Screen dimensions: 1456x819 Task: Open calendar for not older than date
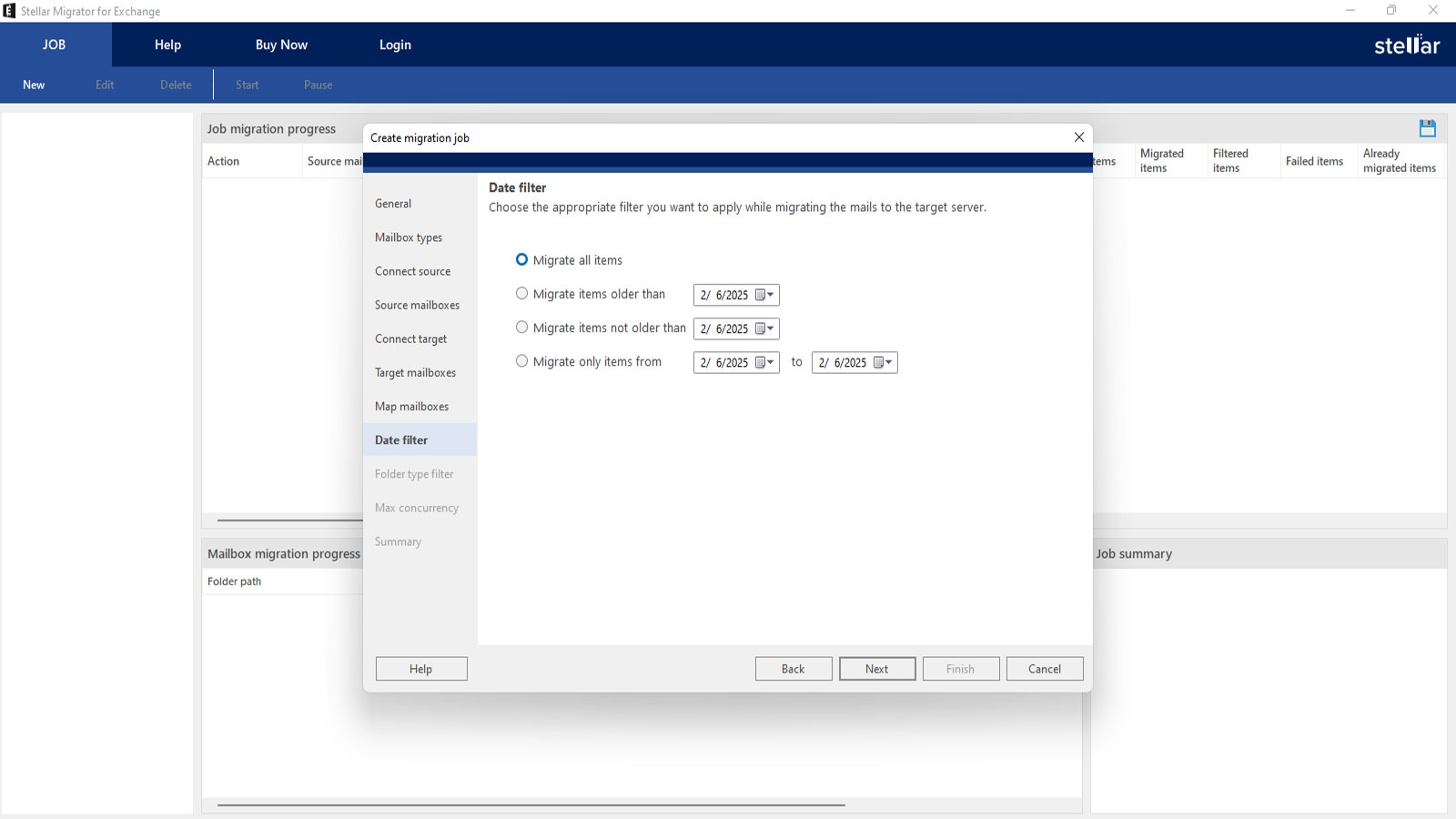point(764,329)
